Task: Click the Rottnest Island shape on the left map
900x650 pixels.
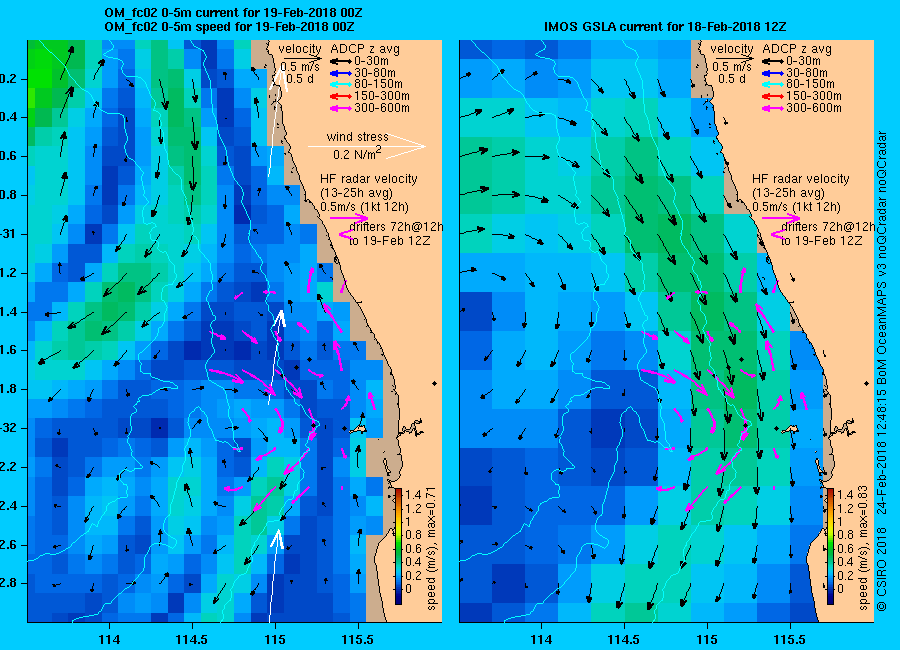Action: tap(358, 429)
